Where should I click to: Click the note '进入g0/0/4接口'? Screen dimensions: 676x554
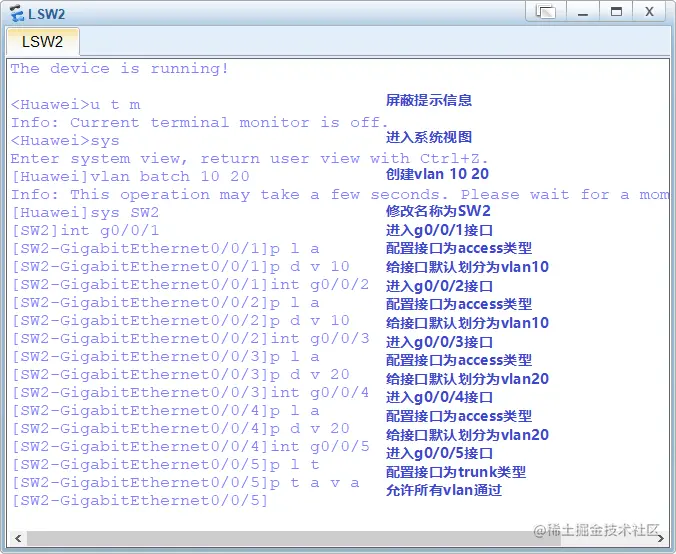click(x=439, y=397)
